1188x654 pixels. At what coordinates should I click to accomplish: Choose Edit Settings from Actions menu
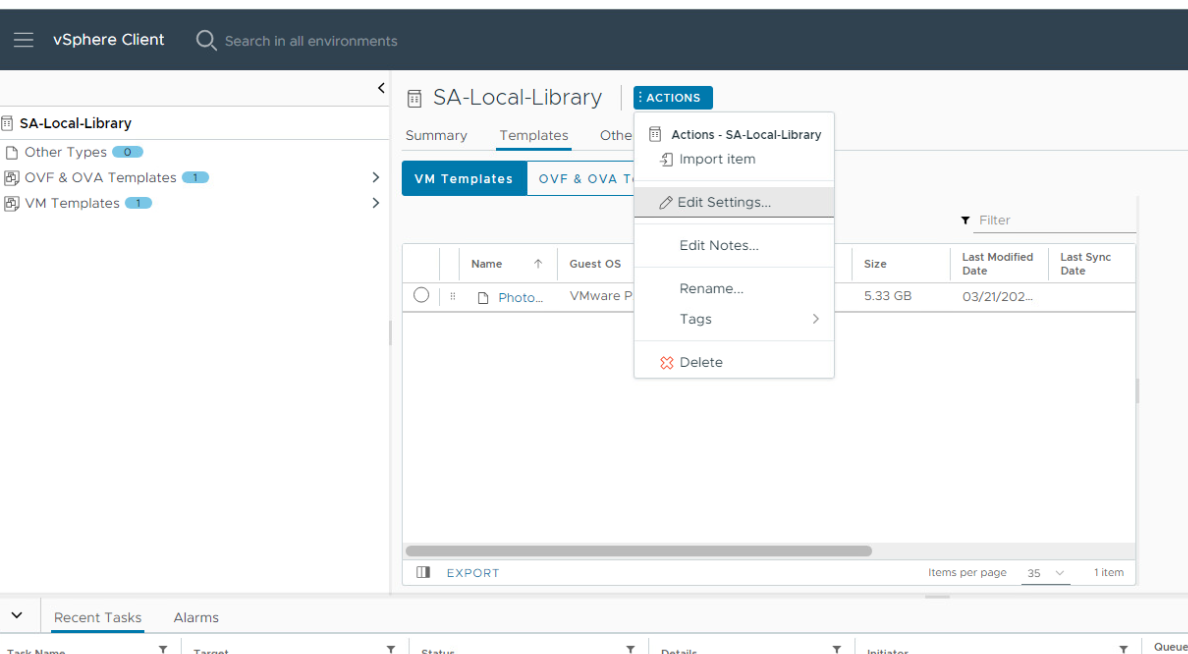click(733, 202)
